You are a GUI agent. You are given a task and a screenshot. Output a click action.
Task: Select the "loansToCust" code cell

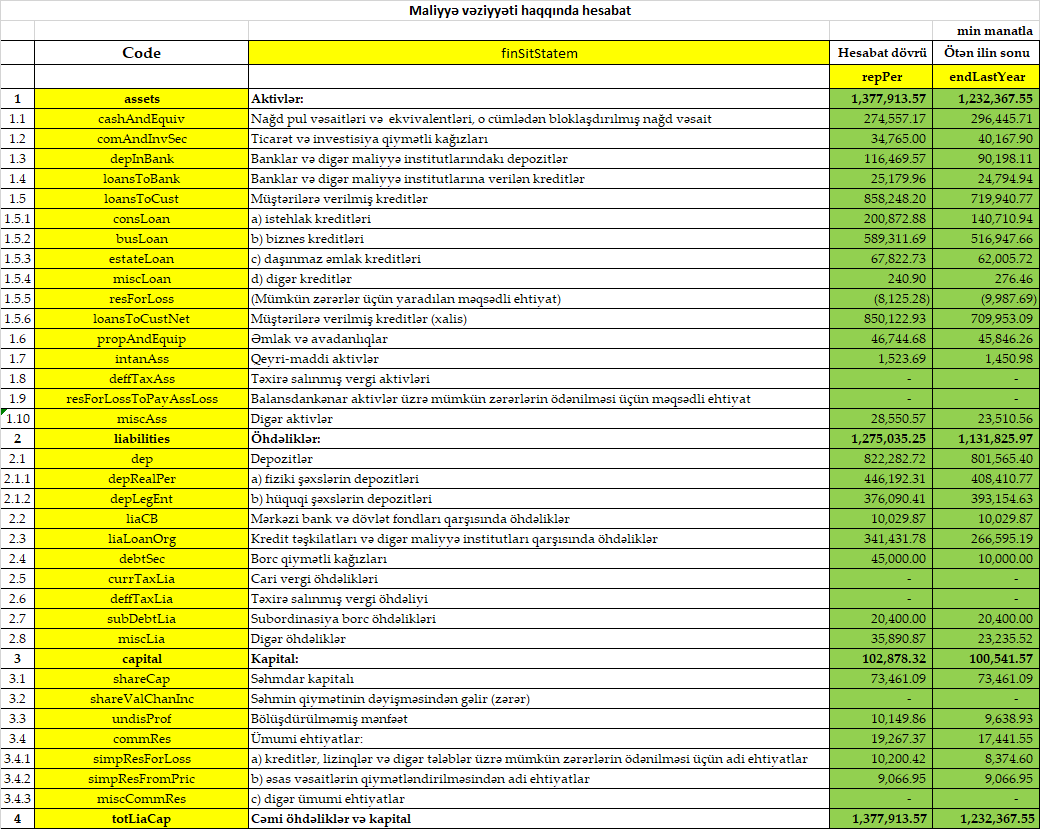(x=141, y=198)
